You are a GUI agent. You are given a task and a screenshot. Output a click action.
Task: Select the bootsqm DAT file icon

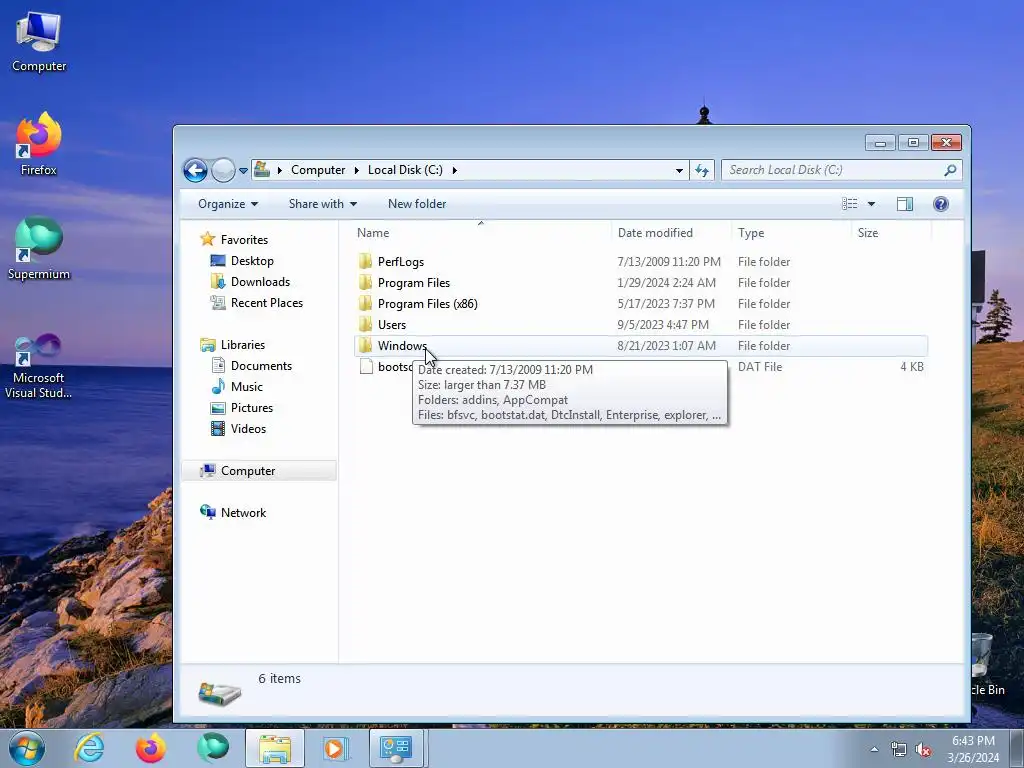366,366
